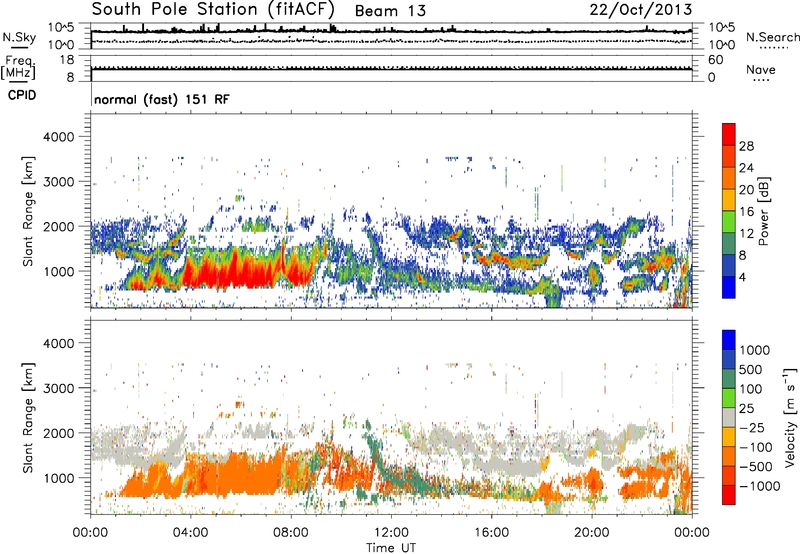Click the date '22/Oct/2013'
The width and height of the screenshot is (800, 554).
tap(641, 9)
